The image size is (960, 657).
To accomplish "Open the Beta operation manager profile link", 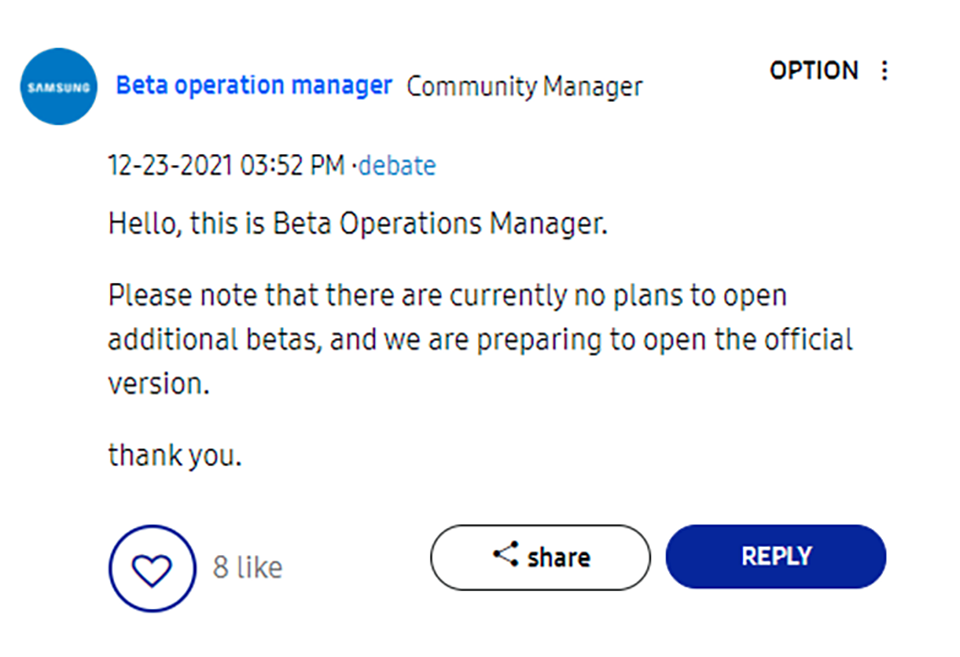I will point(254,86).
